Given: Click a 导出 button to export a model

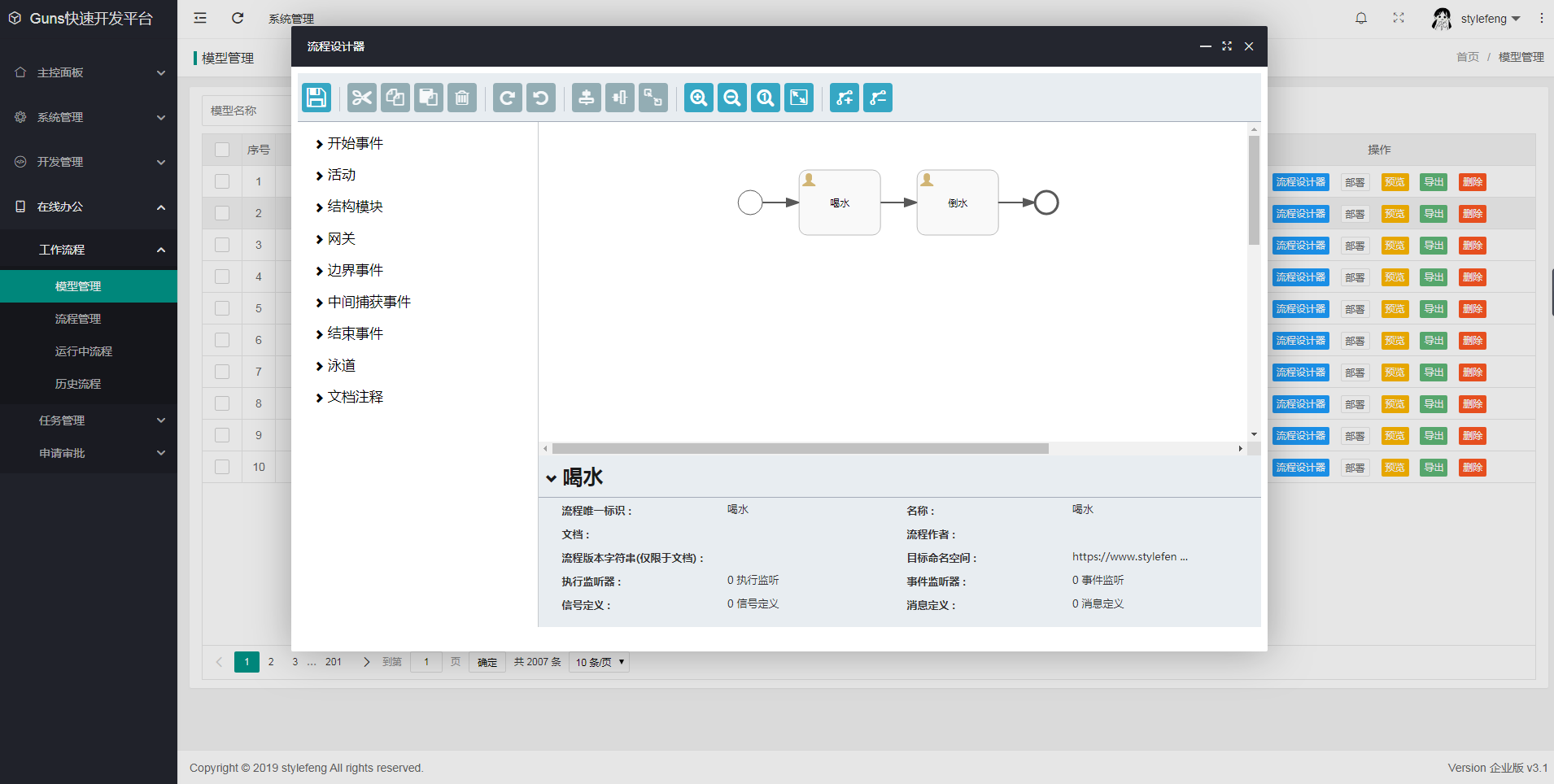Looking at the screenshot, I should (x=1434, y=181).
